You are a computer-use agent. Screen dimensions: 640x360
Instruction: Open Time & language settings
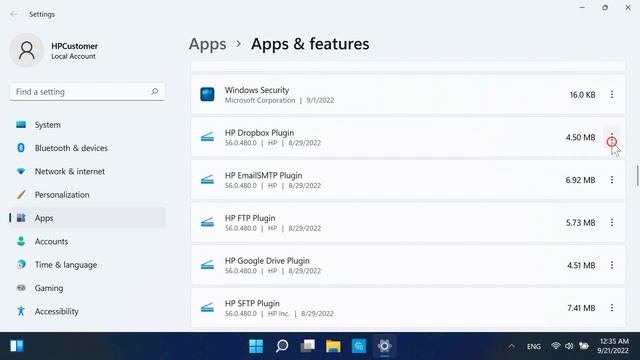(87, 265)
